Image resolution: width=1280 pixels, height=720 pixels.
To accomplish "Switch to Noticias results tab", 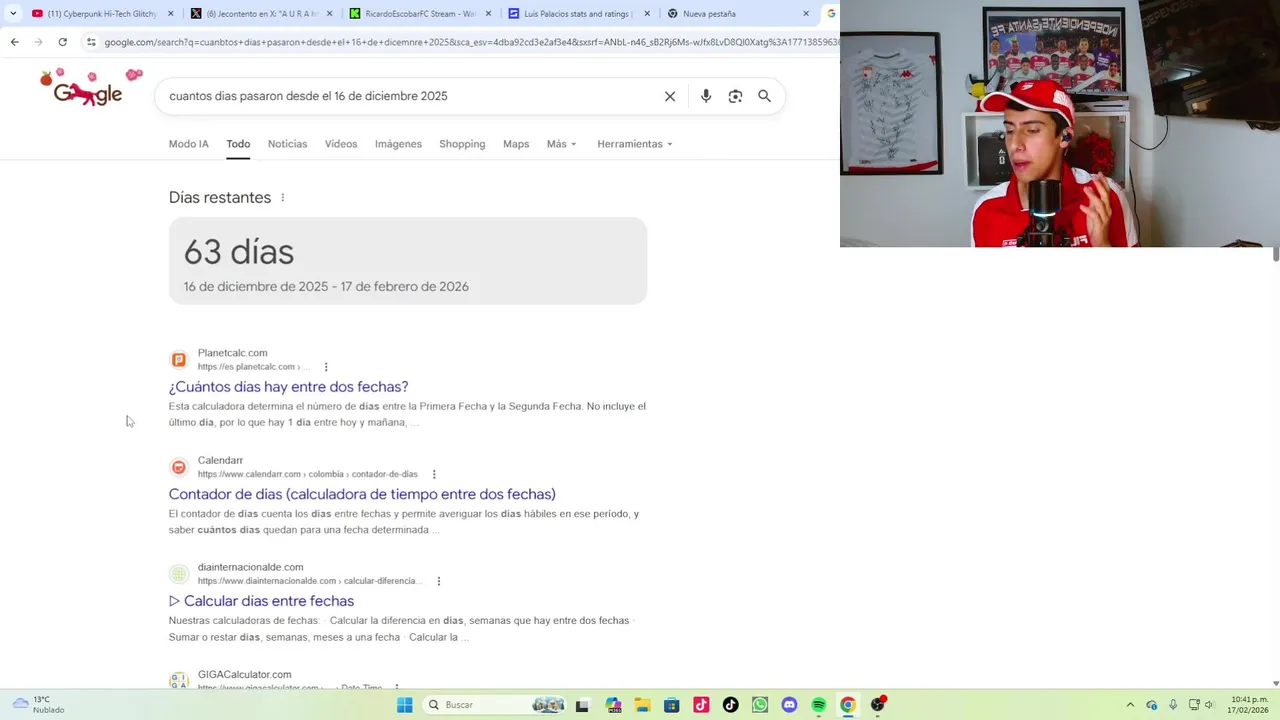I will pos(288,144).
